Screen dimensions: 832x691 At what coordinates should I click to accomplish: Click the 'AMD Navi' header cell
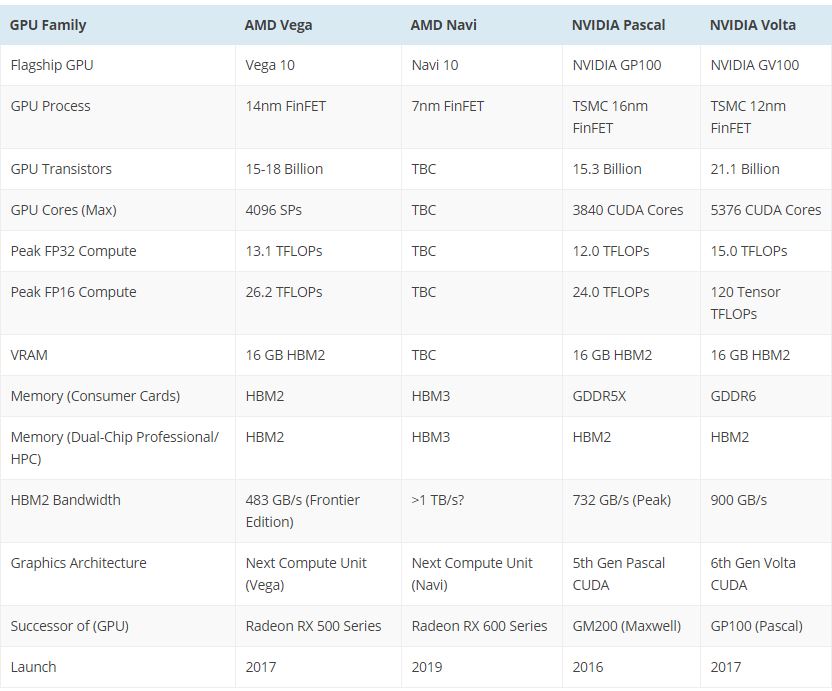(443, 25)
